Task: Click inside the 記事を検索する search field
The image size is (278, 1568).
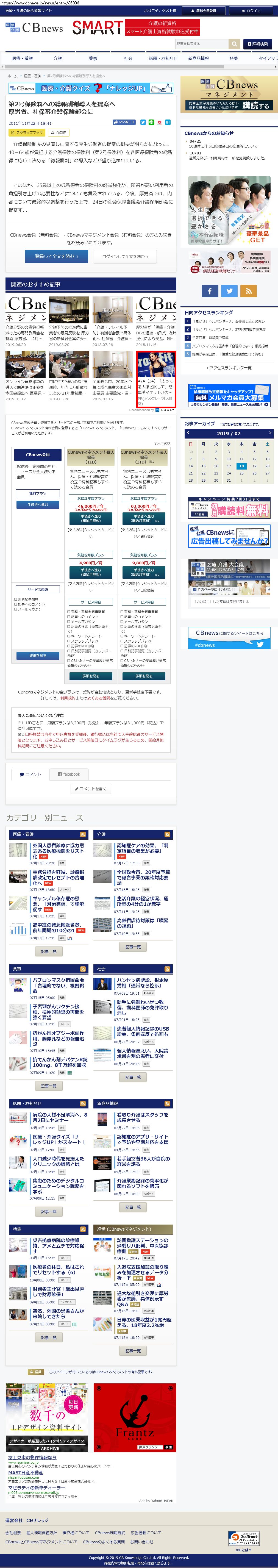Action: pyautogui.click(x=201, y=44)
